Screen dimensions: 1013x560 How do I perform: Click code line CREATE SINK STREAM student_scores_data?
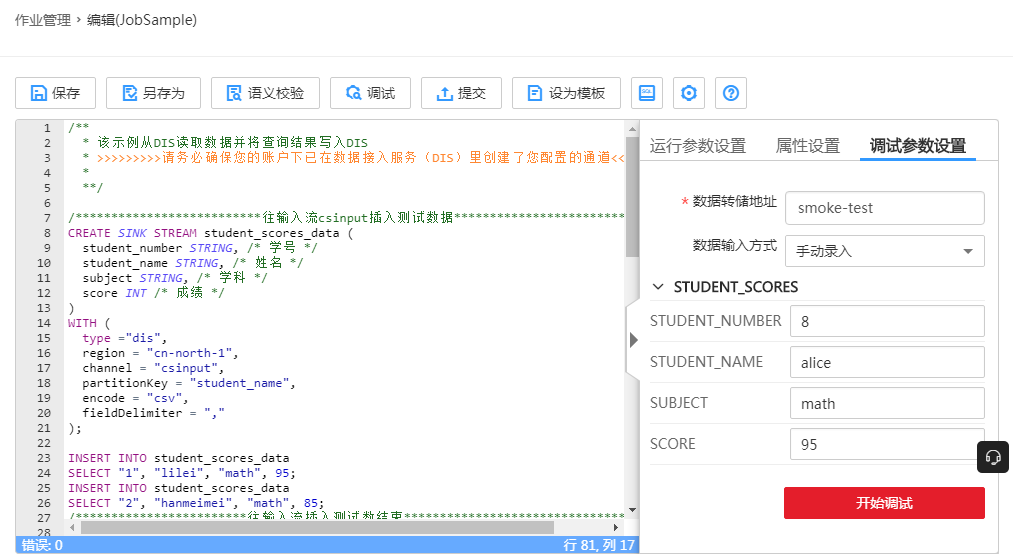click(x=211, y=233)
